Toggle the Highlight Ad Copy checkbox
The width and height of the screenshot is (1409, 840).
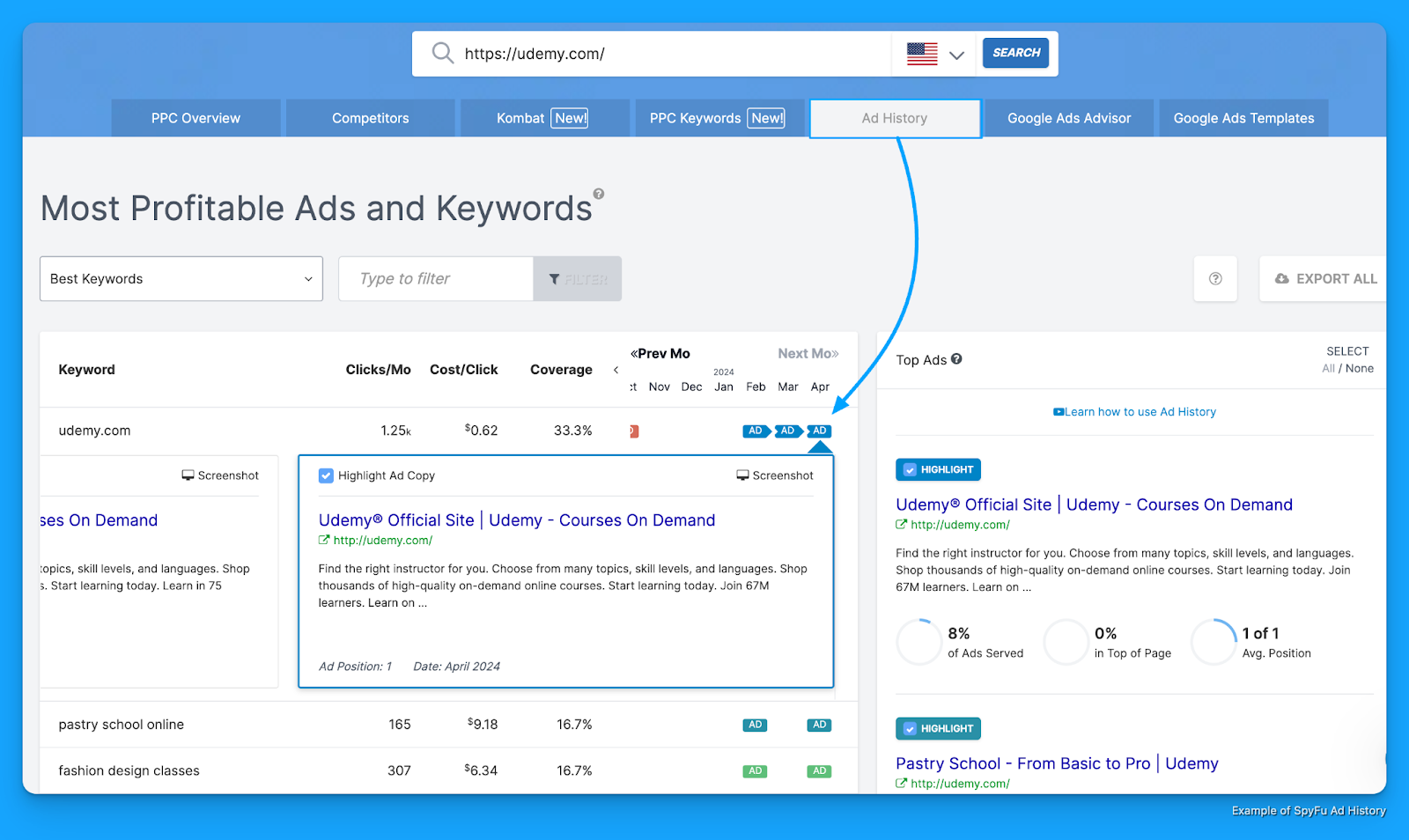(326, 475)
